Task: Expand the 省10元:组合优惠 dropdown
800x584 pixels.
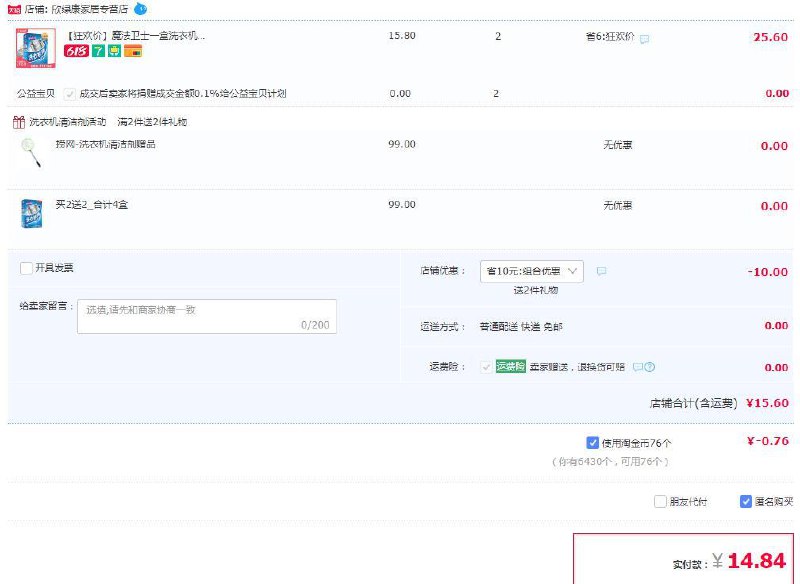Action: click(x=532, y=271)
